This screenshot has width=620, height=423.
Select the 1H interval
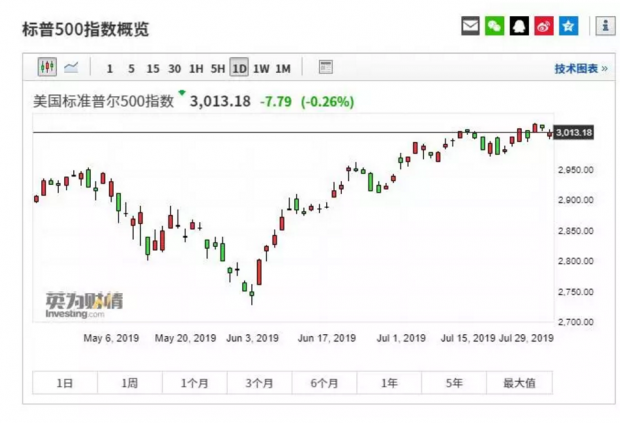(196, 69)
